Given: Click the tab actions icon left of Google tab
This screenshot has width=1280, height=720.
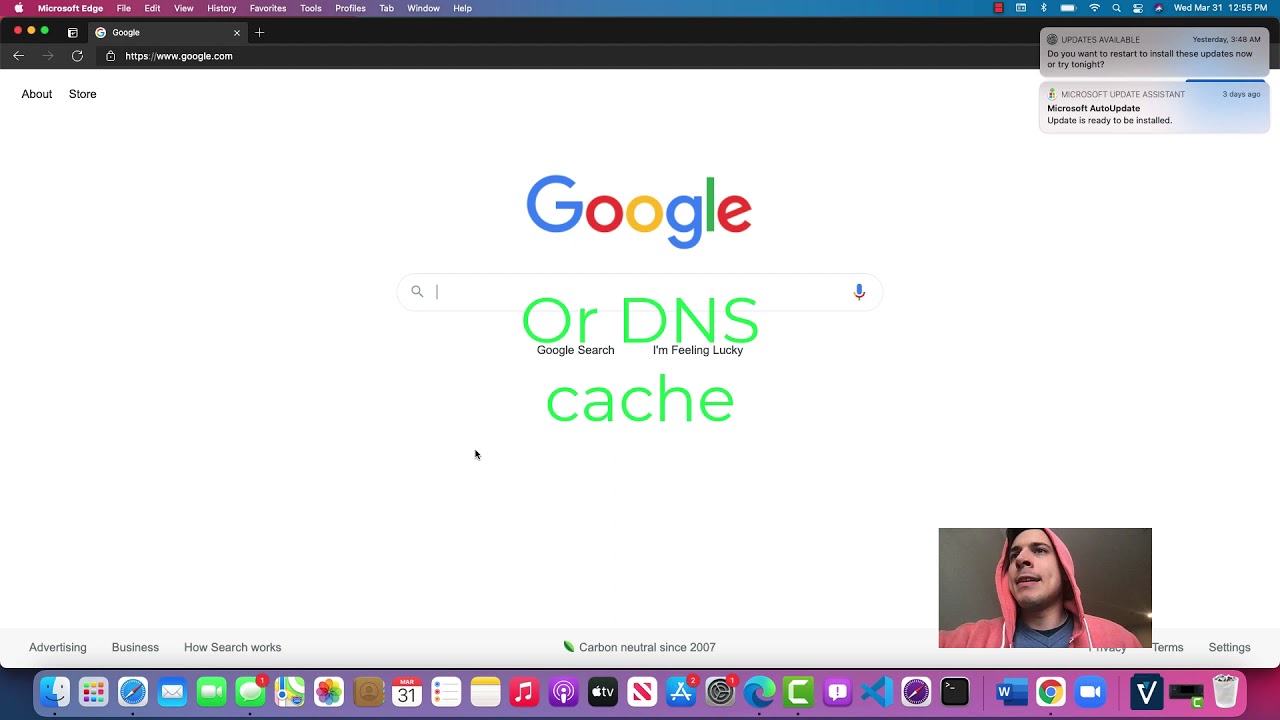Looking at the screenshot, I should point(72,32).
